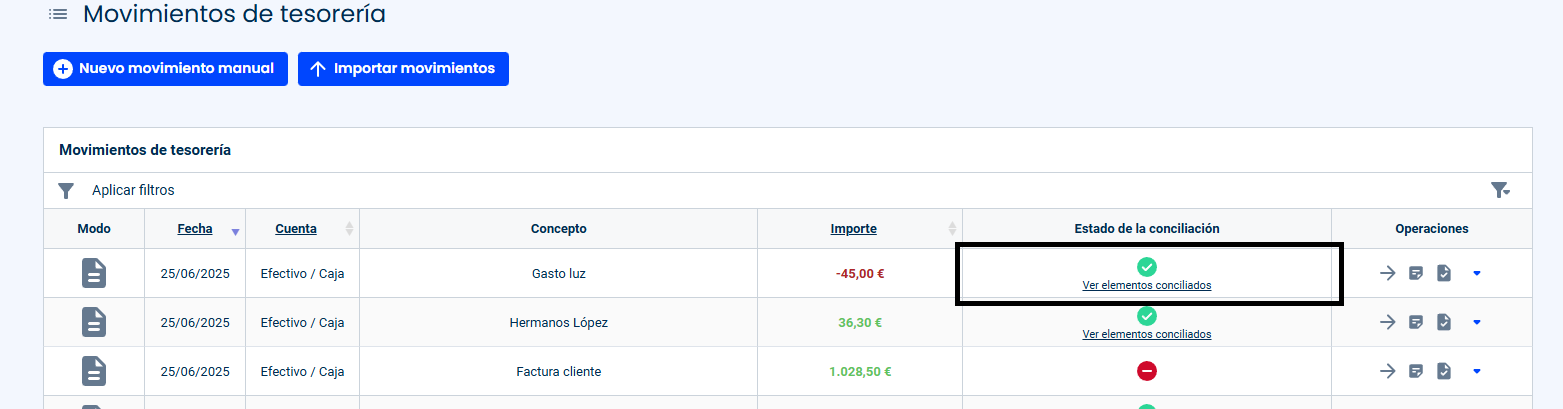Expand the operations dropdown for Gasto luz
The height and width of the screenshot is (409, 1563).
[x=1477, y=273]
